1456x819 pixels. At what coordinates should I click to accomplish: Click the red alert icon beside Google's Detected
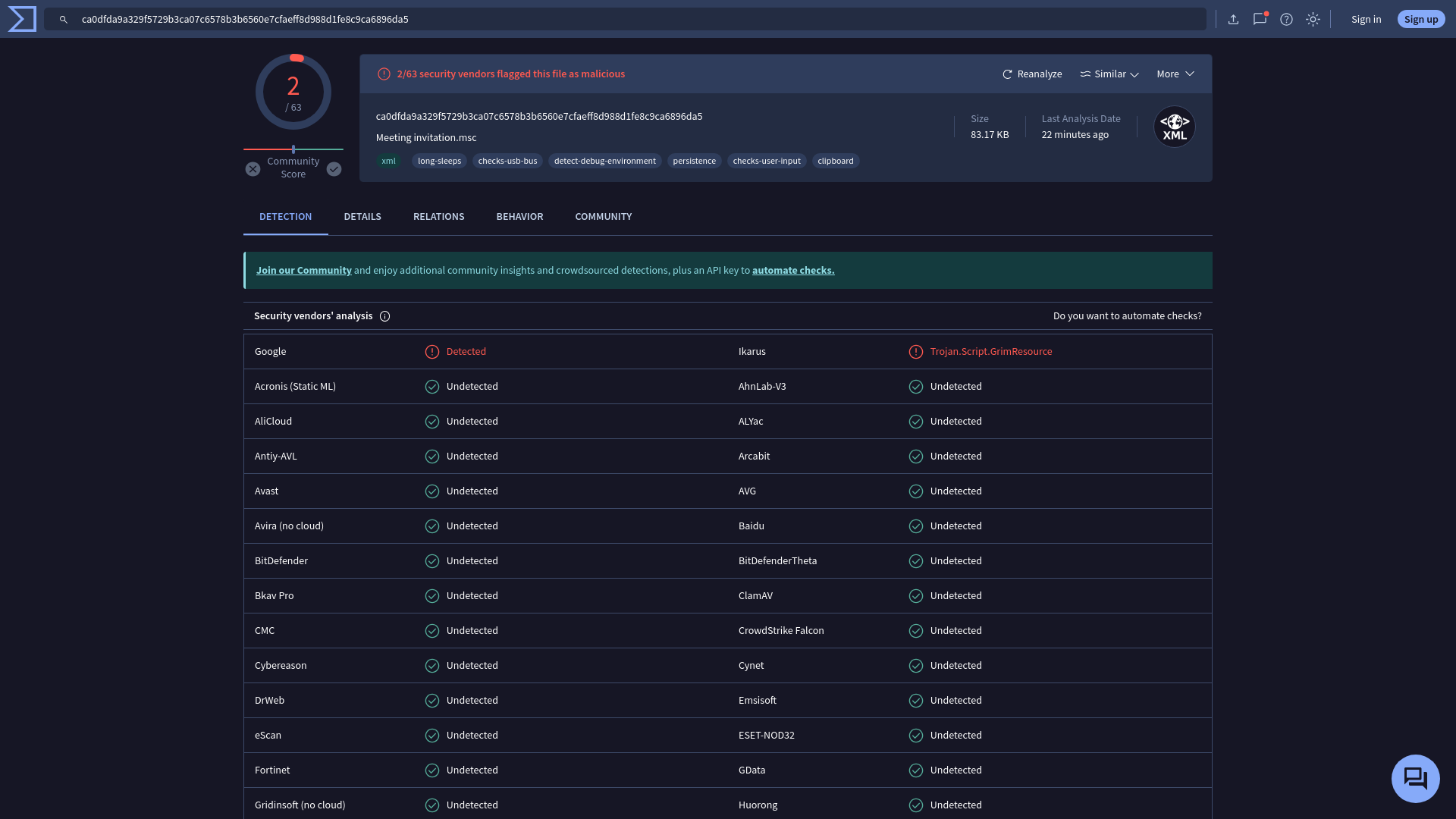point(432,352)
